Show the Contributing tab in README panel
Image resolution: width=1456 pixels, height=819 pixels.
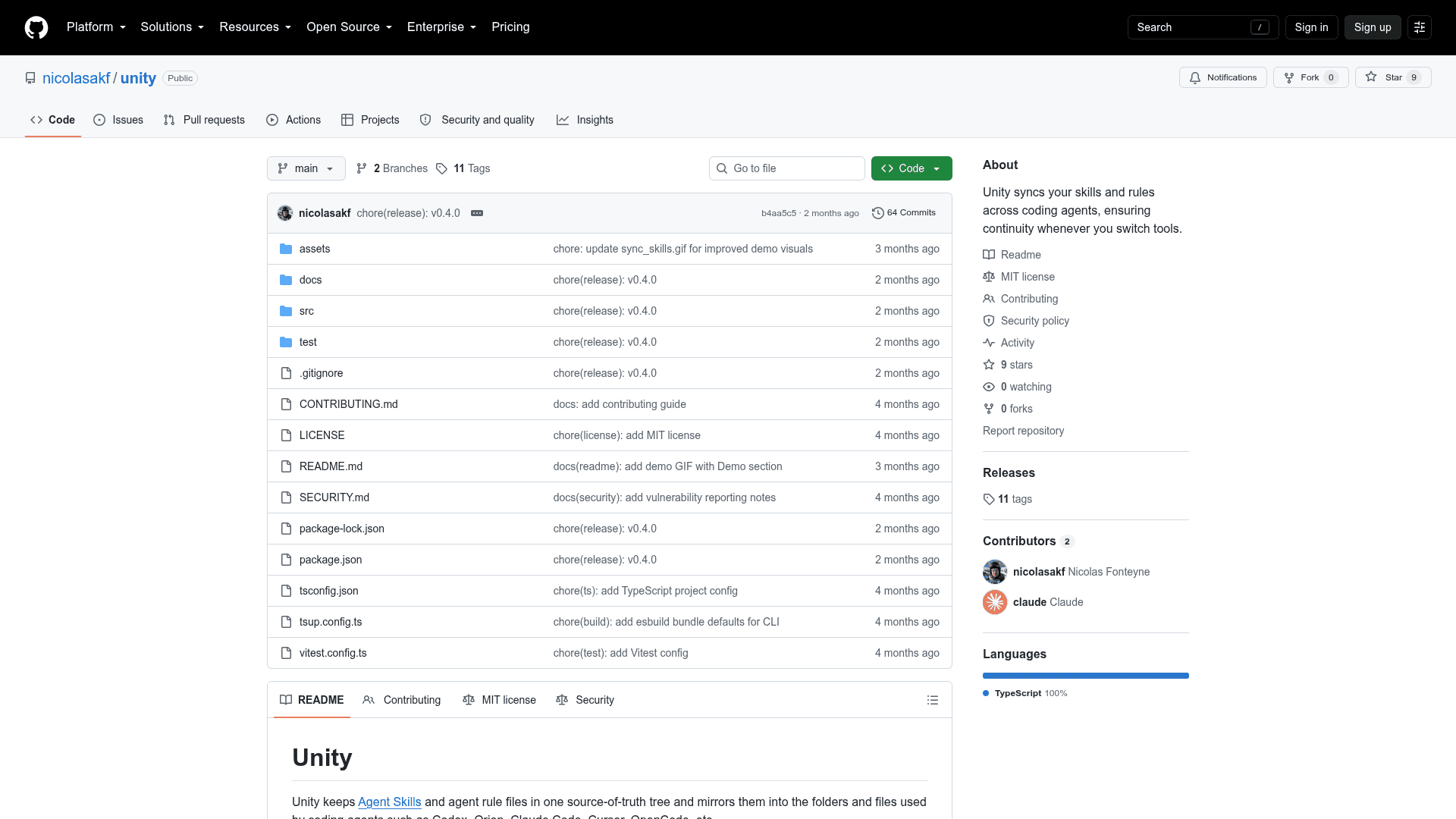tap(401, 700)
